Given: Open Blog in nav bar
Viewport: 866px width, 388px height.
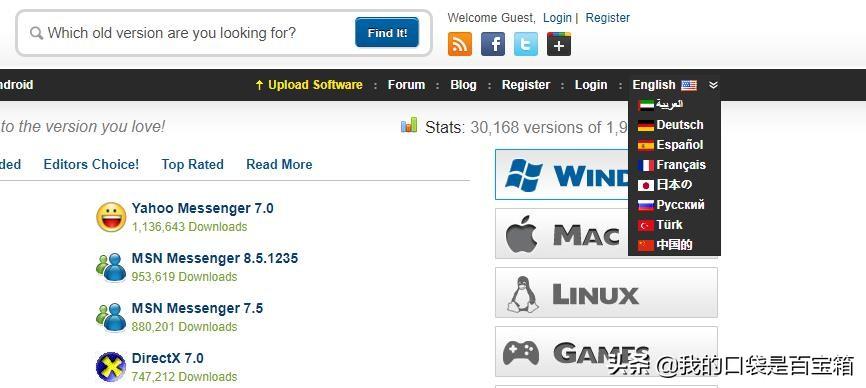Looking at the screenshot, I should [x=463, y=85].
